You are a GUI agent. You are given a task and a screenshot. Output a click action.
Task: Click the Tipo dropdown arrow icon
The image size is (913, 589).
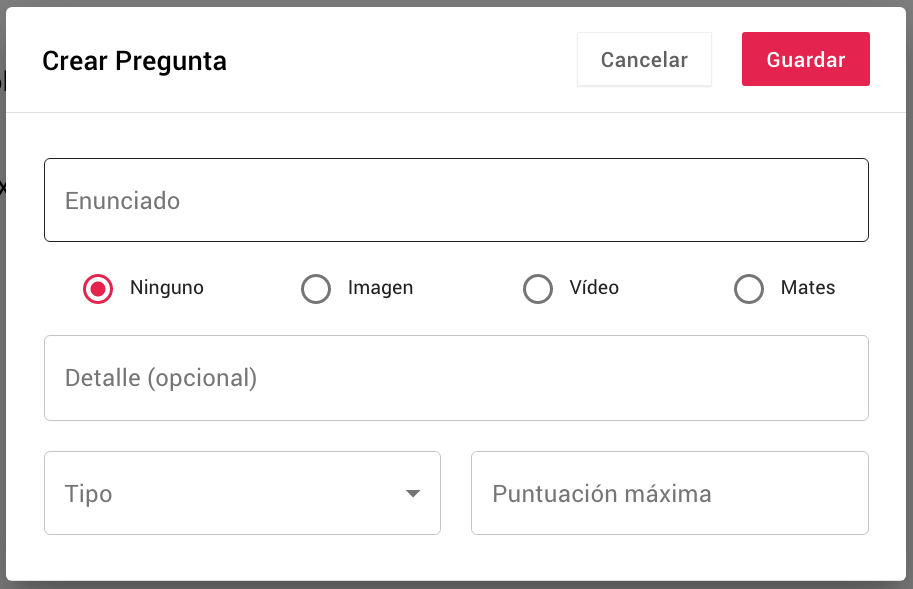(413, 494)
